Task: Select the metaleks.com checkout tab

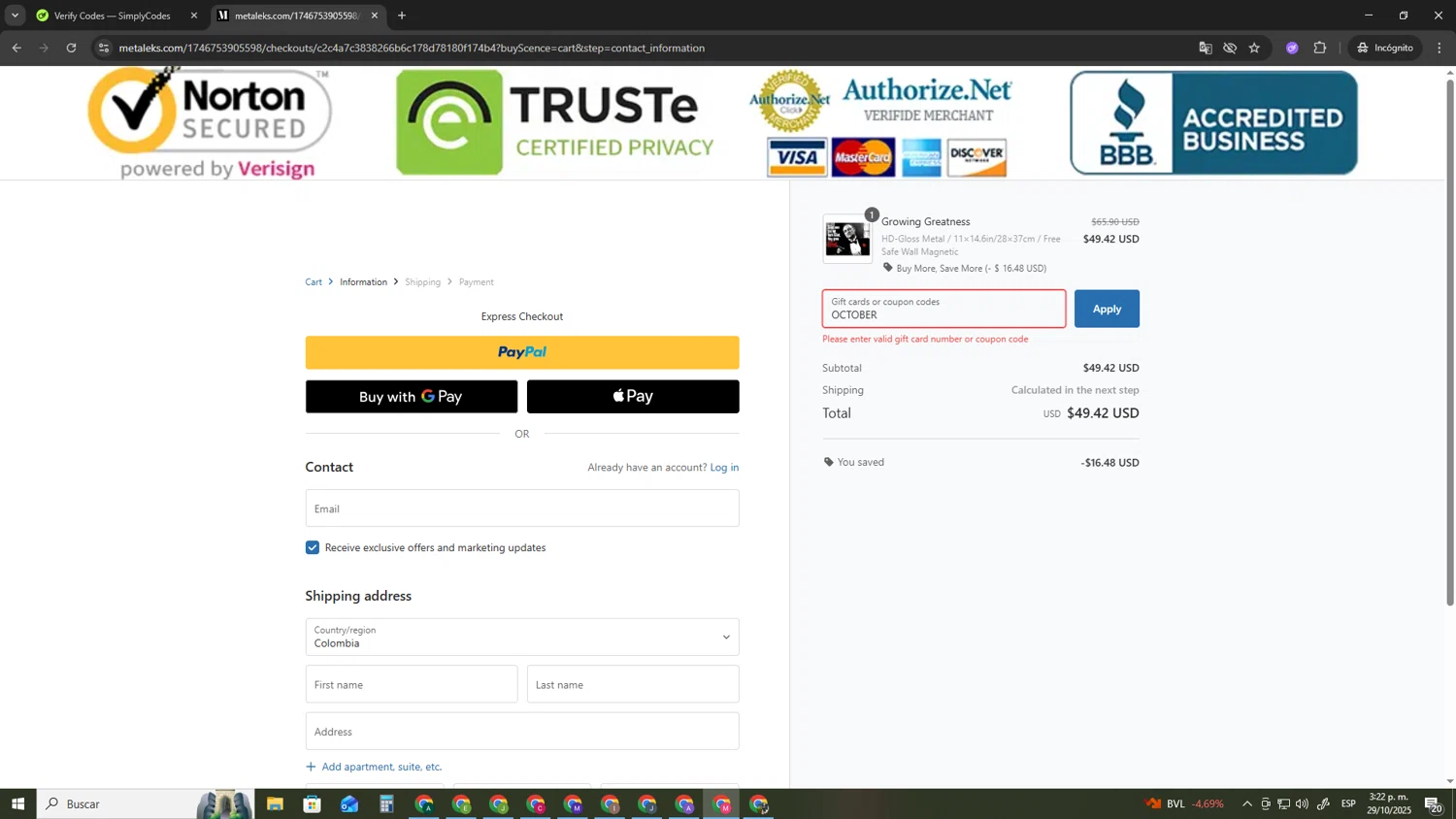Action: (296, 16)
